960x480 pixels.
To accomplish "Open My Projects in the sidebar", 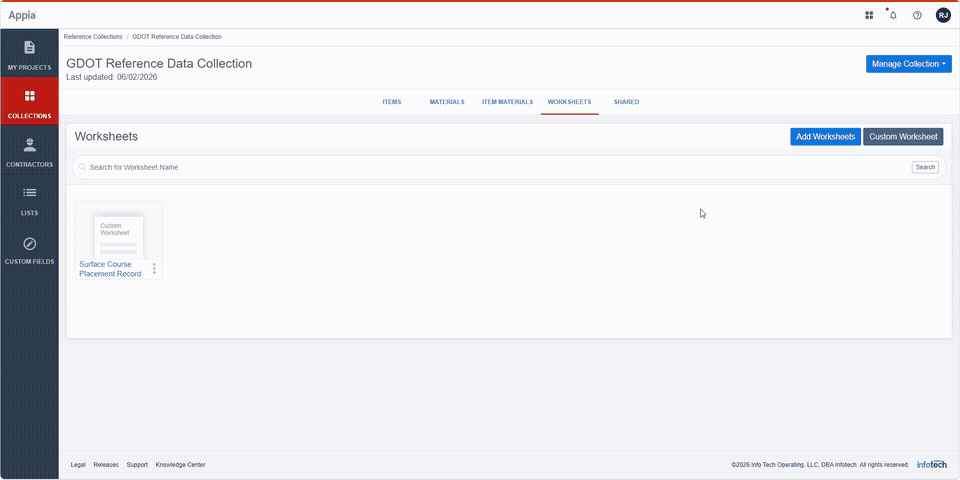I will 29,54.
